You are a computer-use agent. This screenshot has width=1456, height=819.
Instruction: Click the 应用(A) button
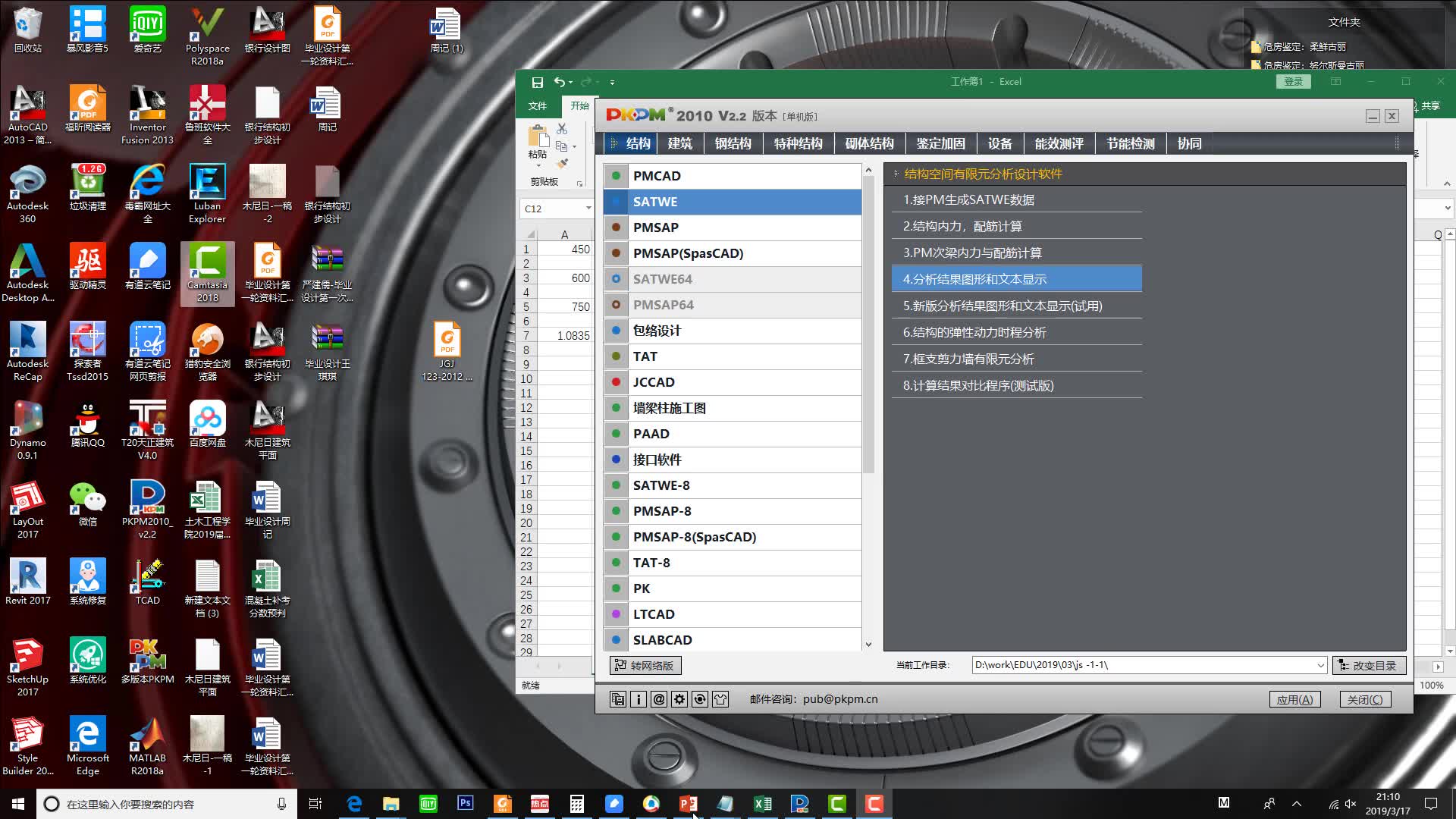[x=1294, y=699]
